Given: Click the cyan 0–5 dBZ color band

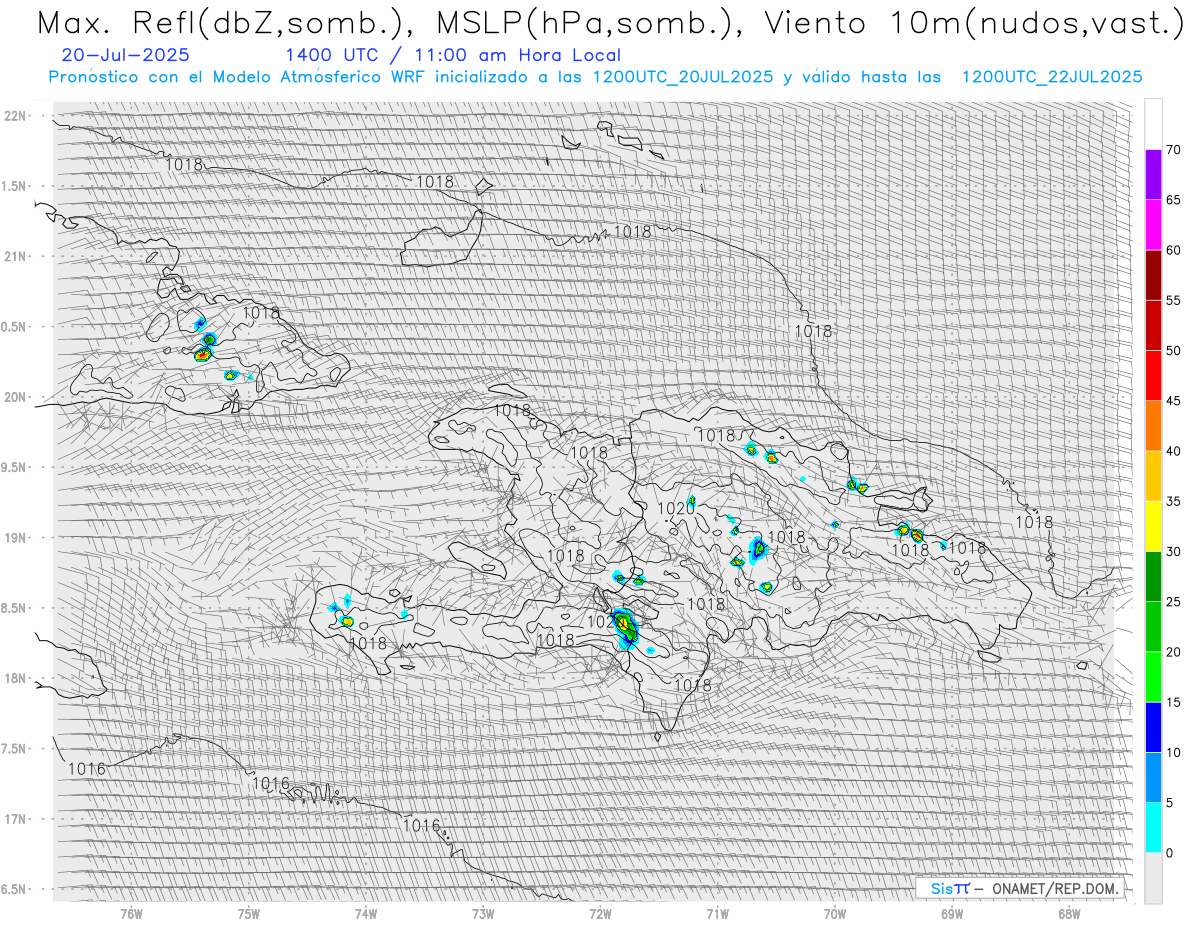Looking at the screenshot, I should [1153, 827].
